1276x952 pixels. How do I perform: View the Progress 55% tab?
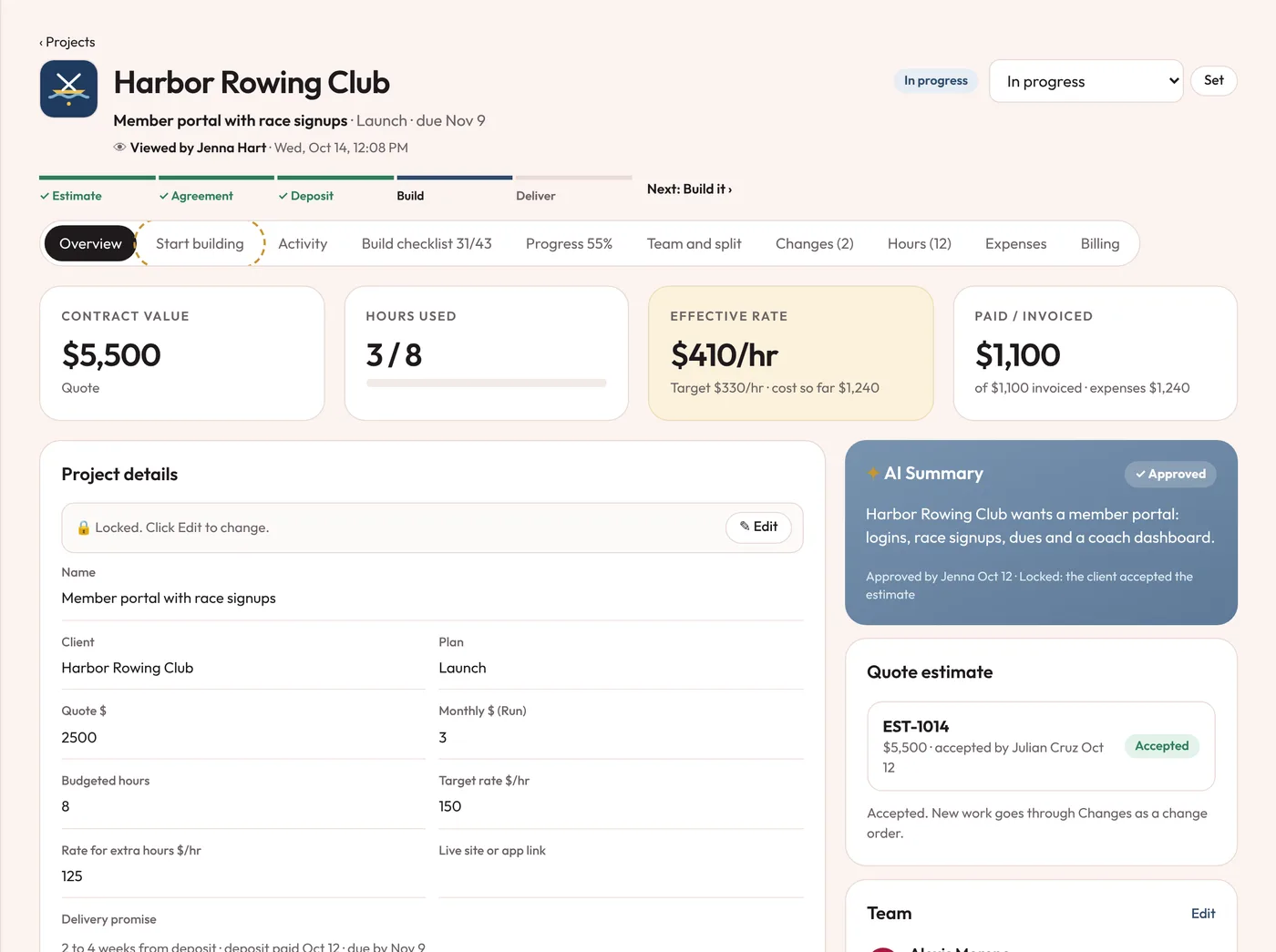pos(569,243)
